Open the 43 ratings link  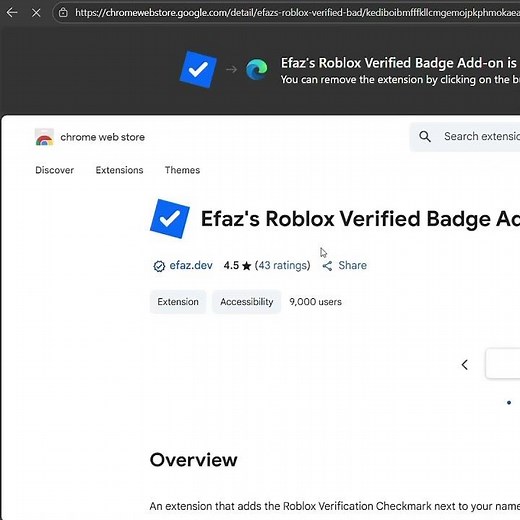283,265
